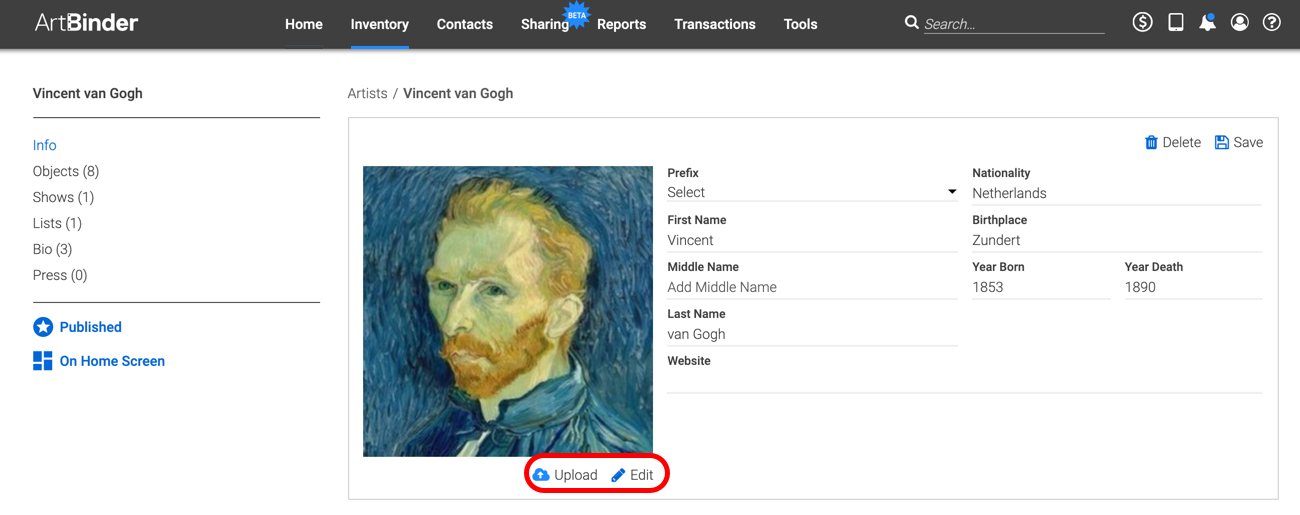The width and height of the screenshot is (1300, 515).
Task: Go to Transactions in top navigation
Action: [x=715, y=24]
